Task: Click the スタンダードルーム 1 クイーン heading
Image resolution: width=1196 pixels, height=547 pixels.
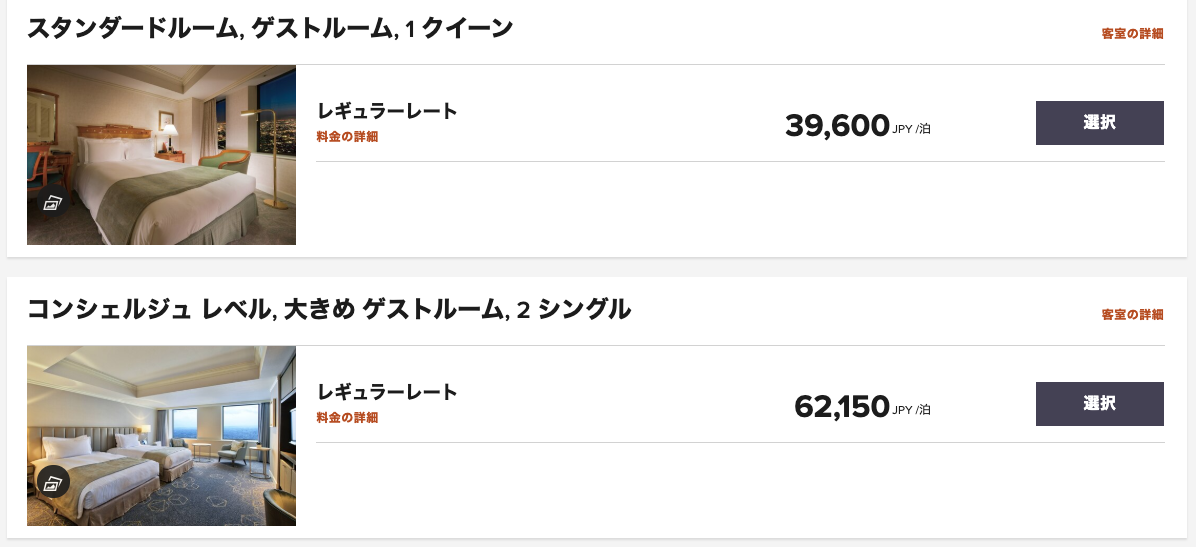Action: 270,29
